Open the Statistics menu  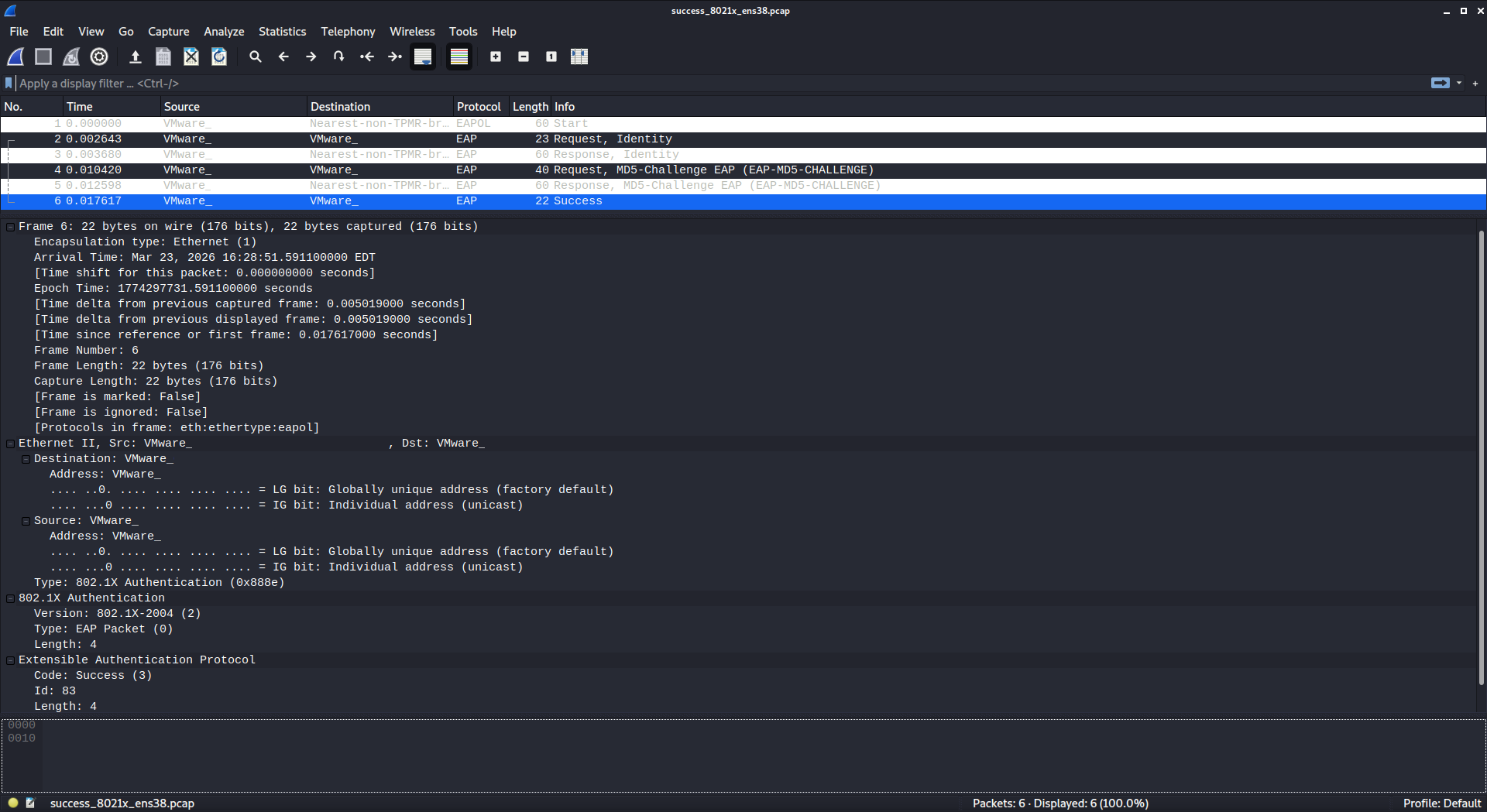282,32
